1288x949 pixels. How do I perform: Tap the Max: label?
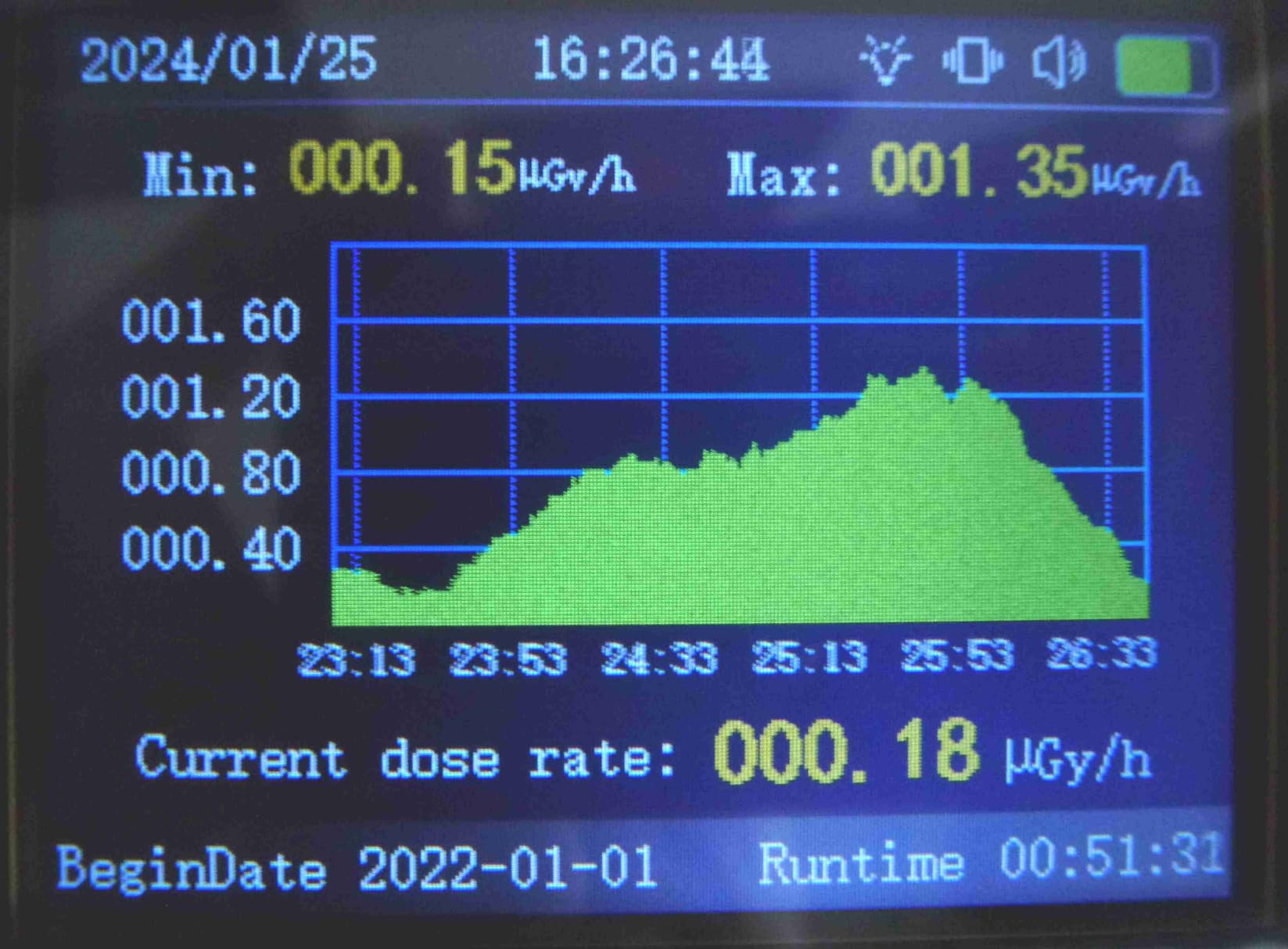tap(784, 174)
